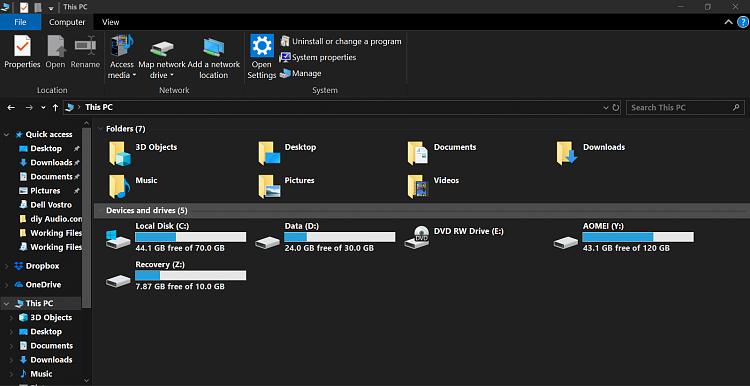
Task: Open the recent locations dropdown
Action: (x=43, y=108)
